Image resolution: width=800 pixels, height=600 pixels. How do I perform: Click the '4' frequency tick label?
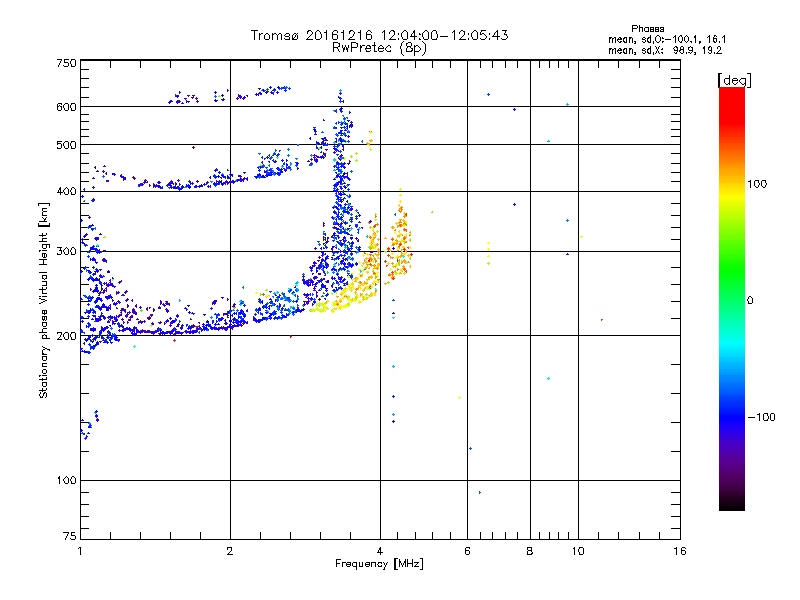coord(380,551)
